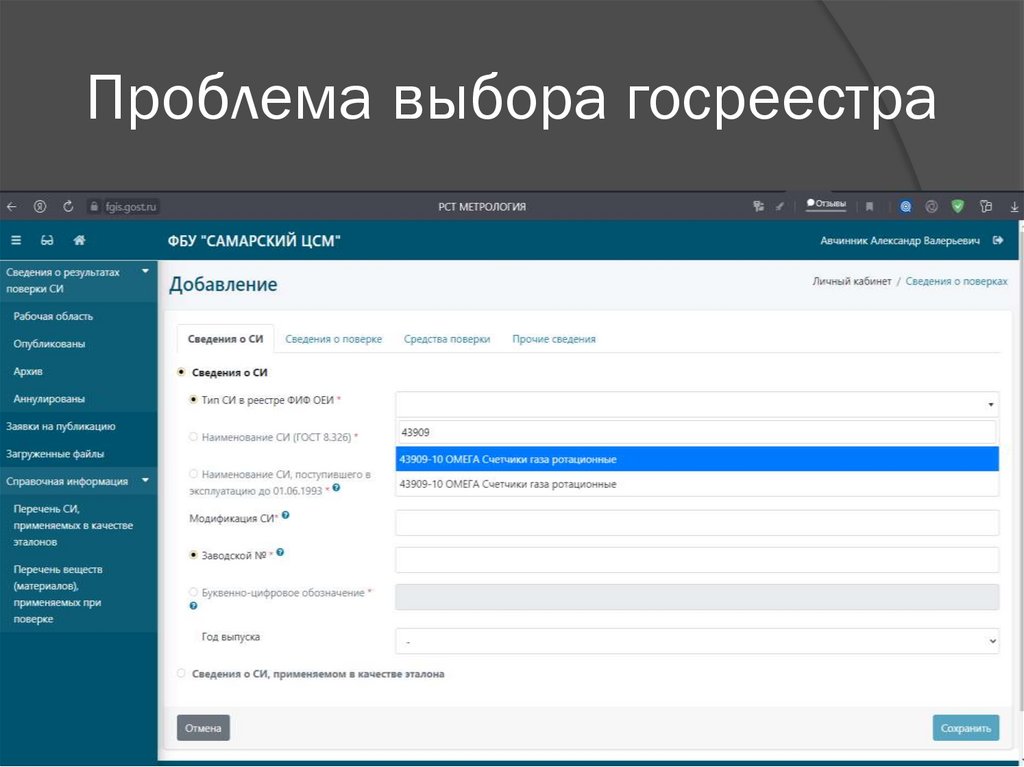Image resolution: width=1024 pixels, height=767 pixels.
Task: Click the Сохранить button
Action: (x=965, y=728)
